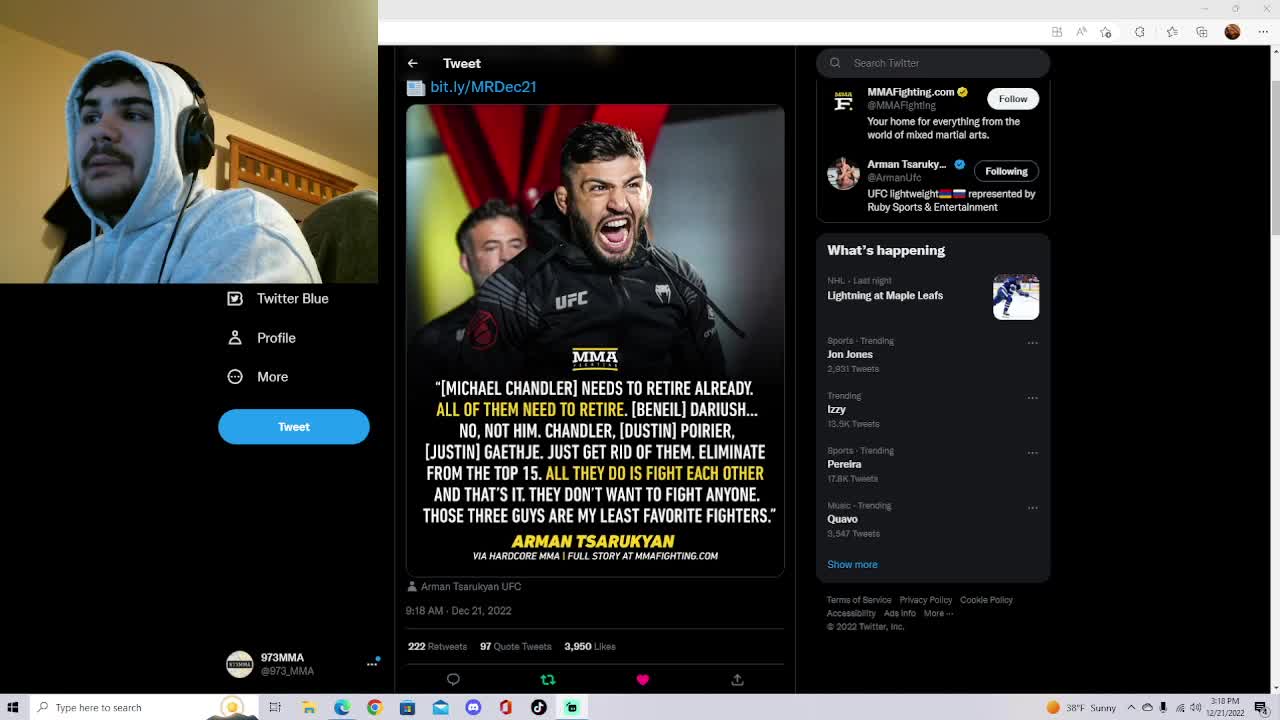Click the share icon under the tweet
This screenshot has height=720, width=1280.
coord(737,680)
